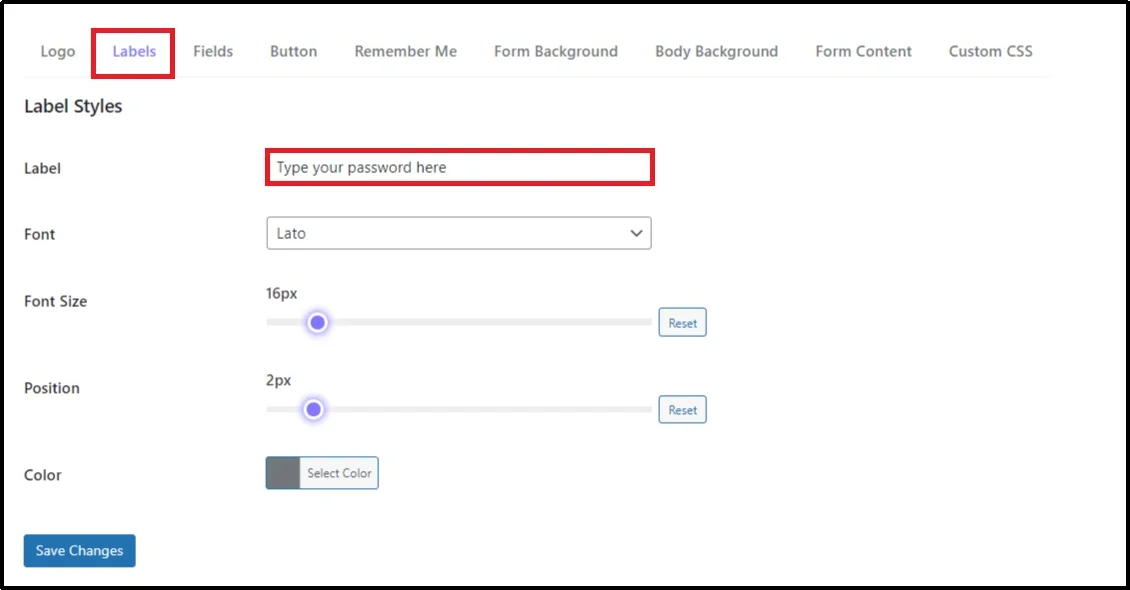Click Save Changes

click(x=79, y=550)
